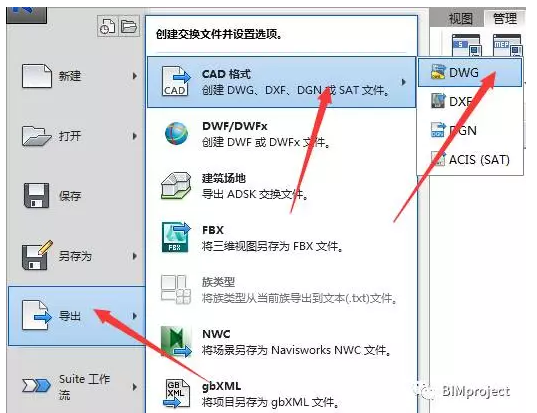
Task: Choose the FBX export title
Action: [x=213, y=230]
